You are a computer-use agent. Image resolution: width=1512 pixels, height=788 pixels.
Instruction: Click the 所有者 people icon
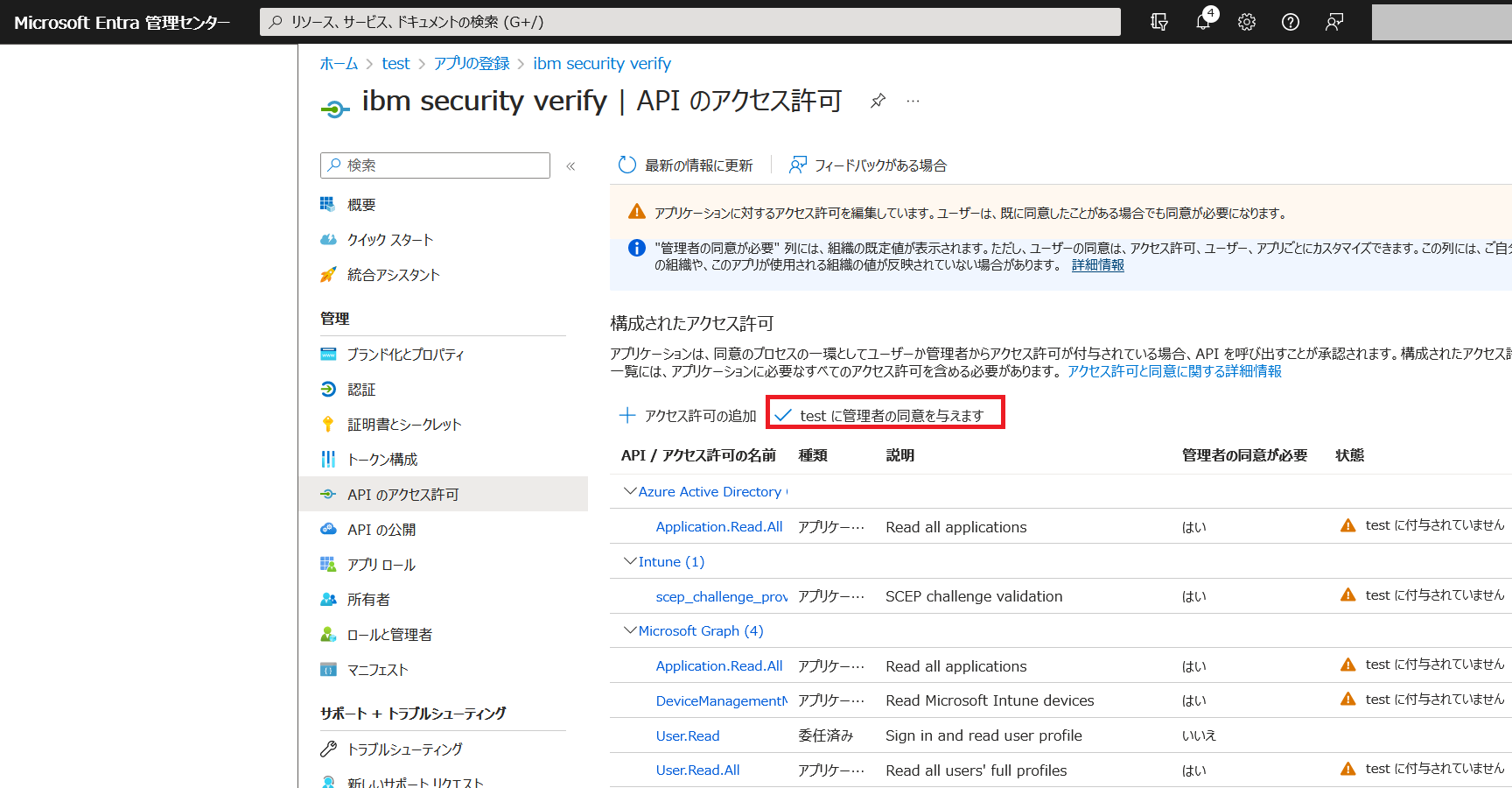click(x=328, y=599)
